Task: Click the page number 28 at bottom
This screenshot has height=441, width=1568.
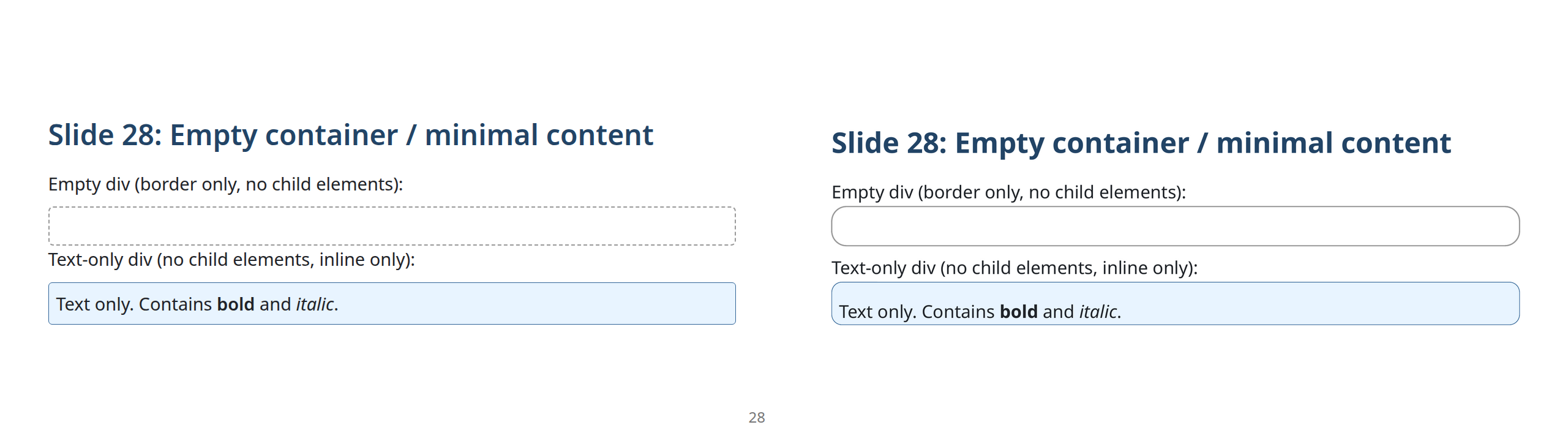Action: click(x=757, y=418)
